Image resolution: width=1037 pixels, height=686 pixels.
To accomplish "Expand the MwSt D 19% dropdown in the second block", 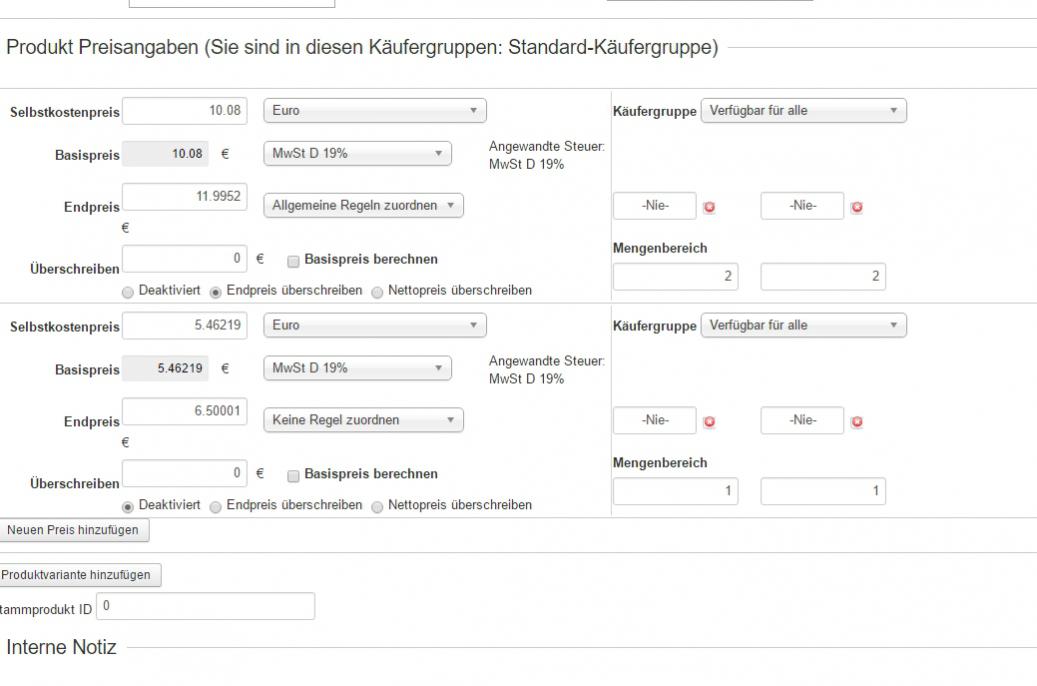I will click(357, 368).
